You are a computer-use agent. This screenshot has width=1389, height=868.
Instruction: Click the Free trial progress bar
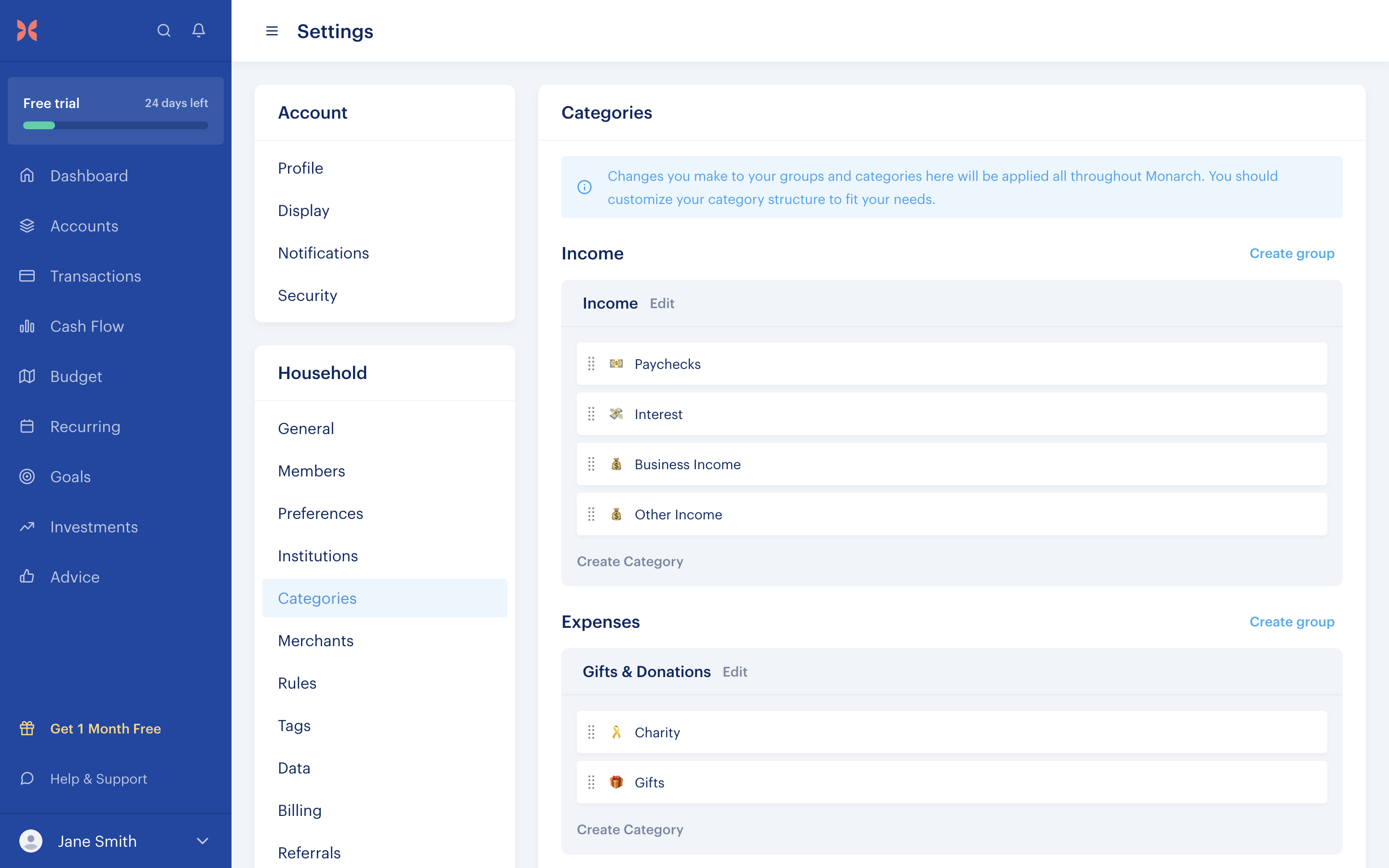[x=115, y=125]
